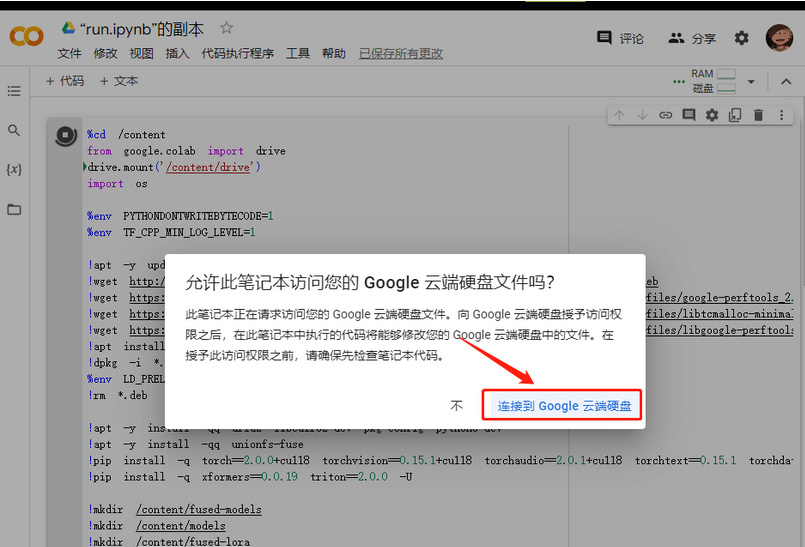Move cell down with the arrow icon
Viewport: 805px width, 547px height.
pos(642,115)
